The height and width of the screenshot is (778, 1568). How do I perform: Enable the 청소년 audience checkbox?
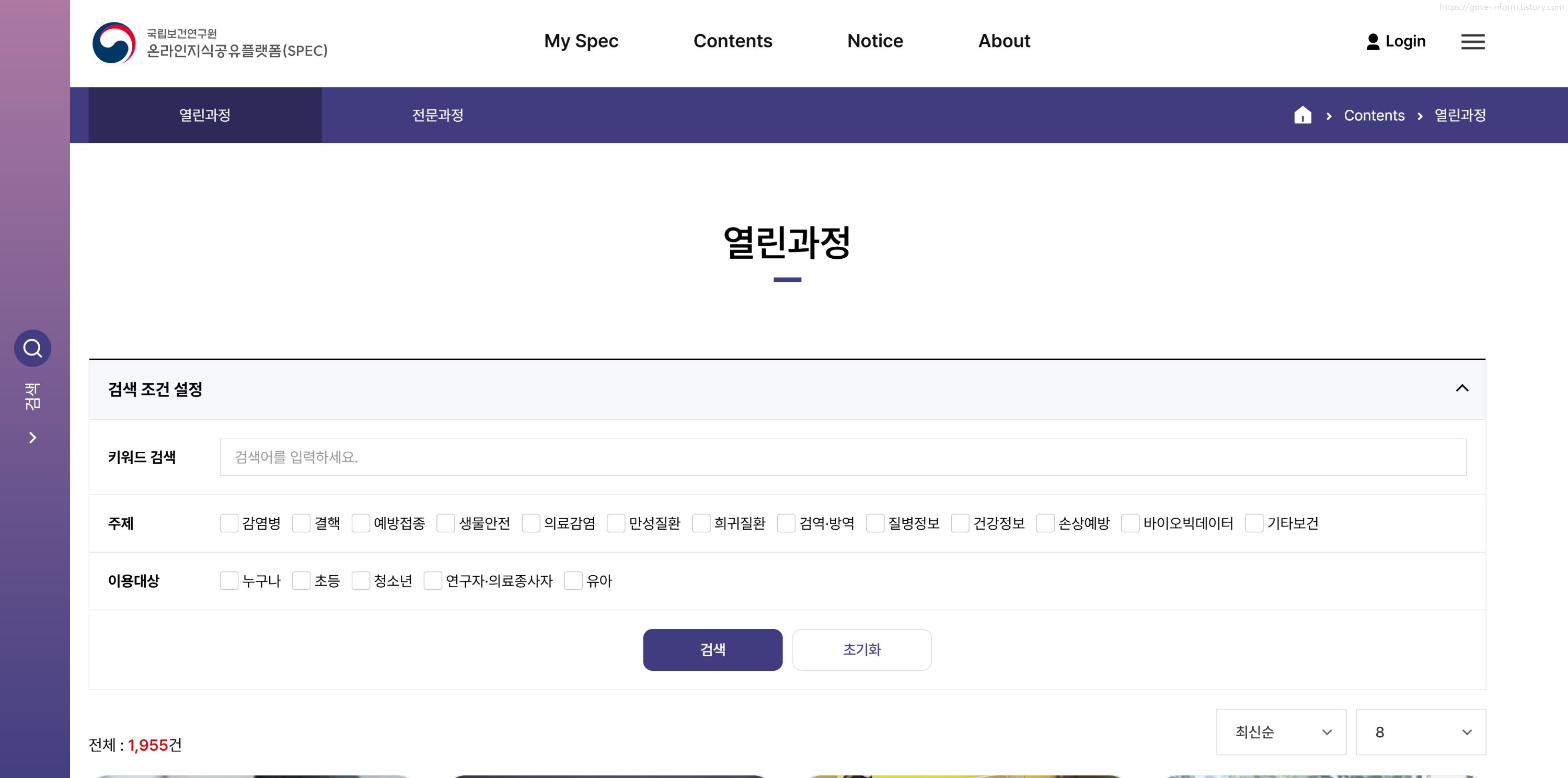pyautogui.click(x=361, y=581)
